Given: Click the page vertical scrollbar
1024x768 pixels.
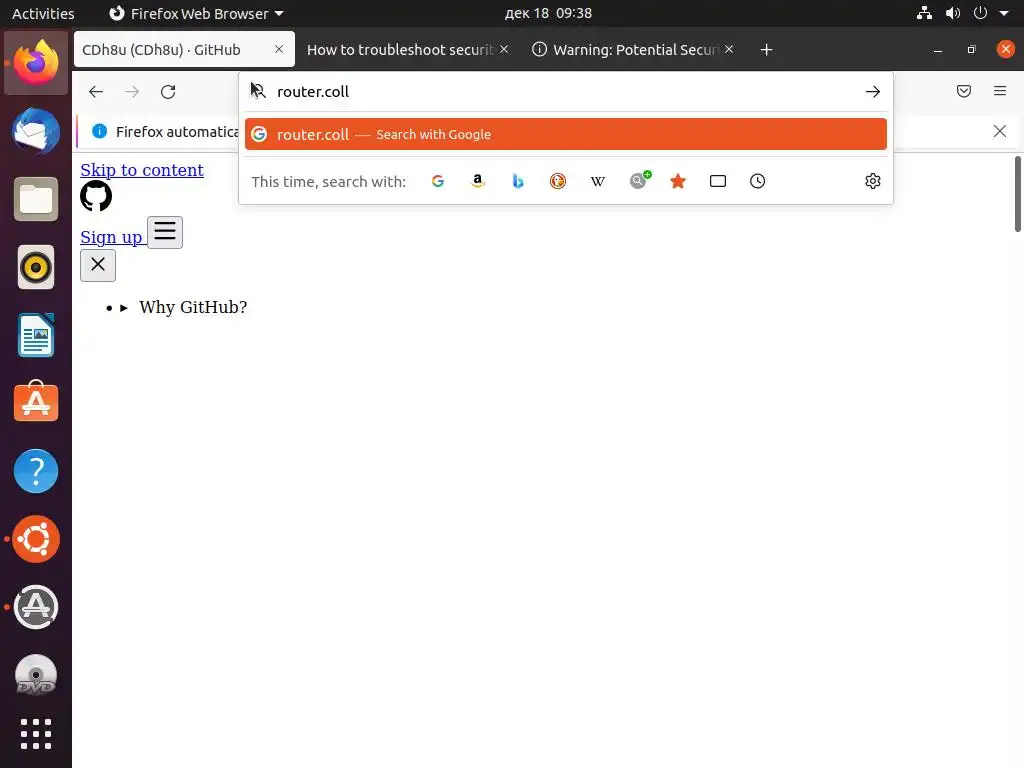Looking at the screenshot, I should pos(1017,193).
